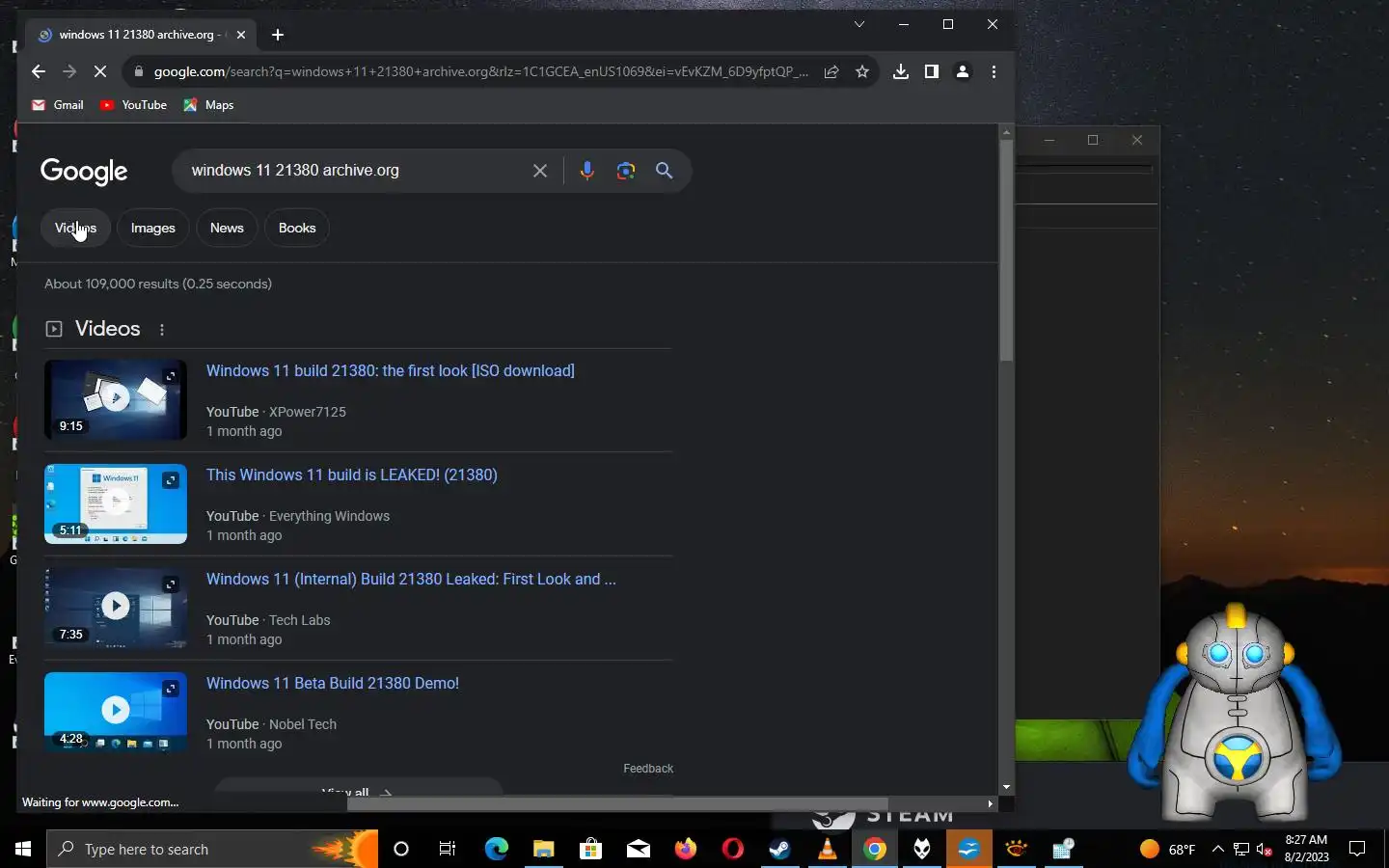Screen dimensions: 1389x868
Task: Open File Explorer from taskbar
Action: tap(543, 849)
